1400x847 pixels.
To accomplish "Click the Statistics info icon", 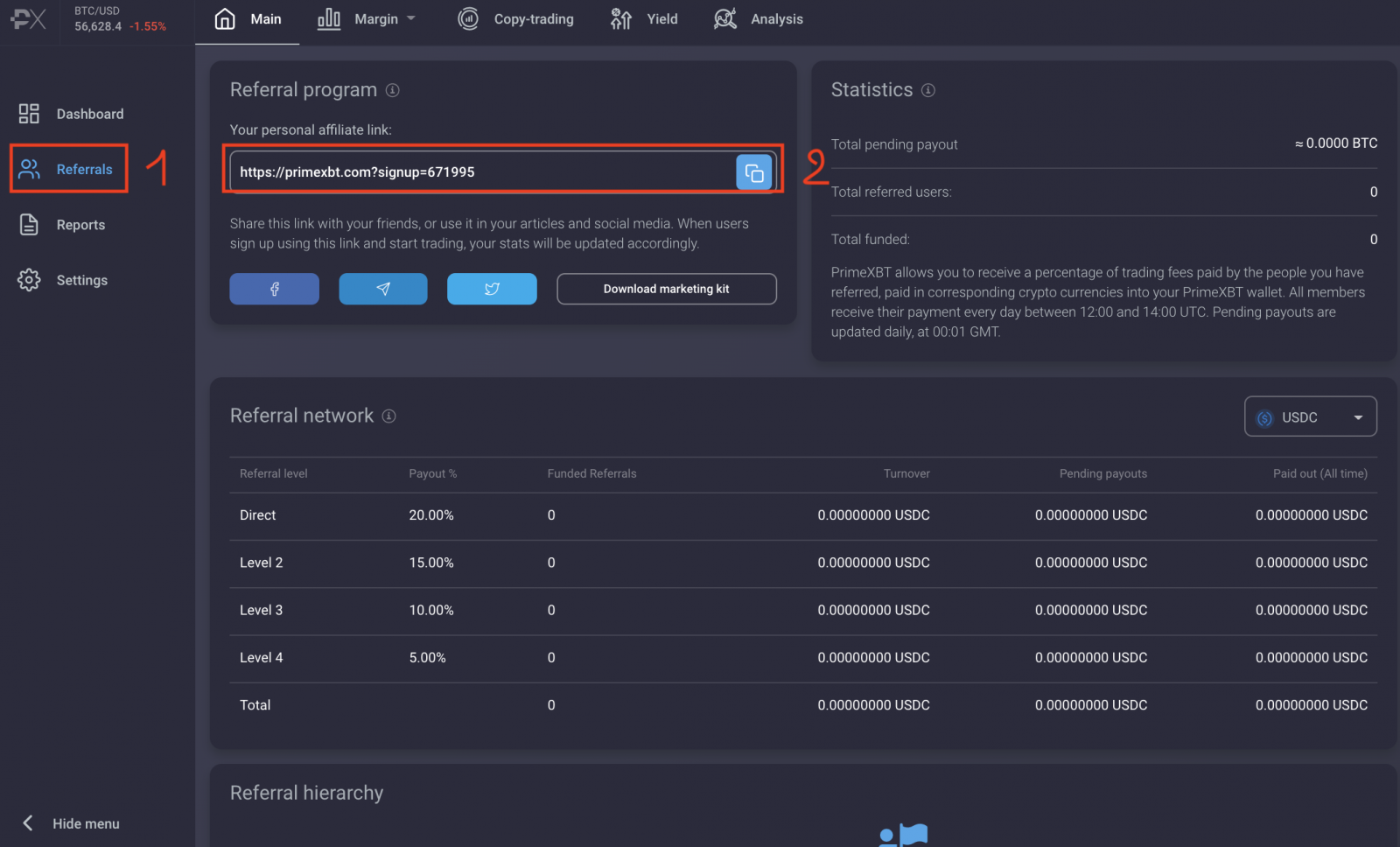I will click(x=927, y=89).
